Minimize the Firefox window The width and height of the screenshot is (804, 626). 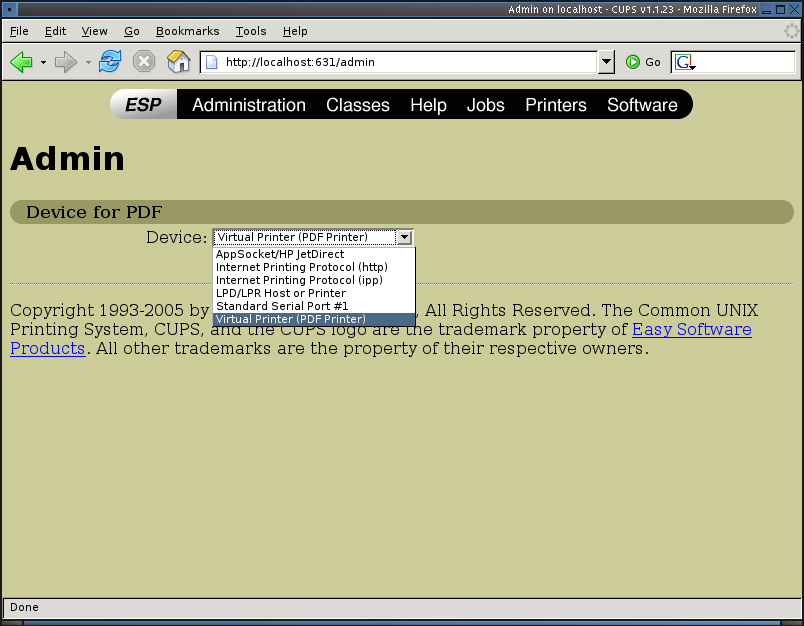(x=767, y=10)
